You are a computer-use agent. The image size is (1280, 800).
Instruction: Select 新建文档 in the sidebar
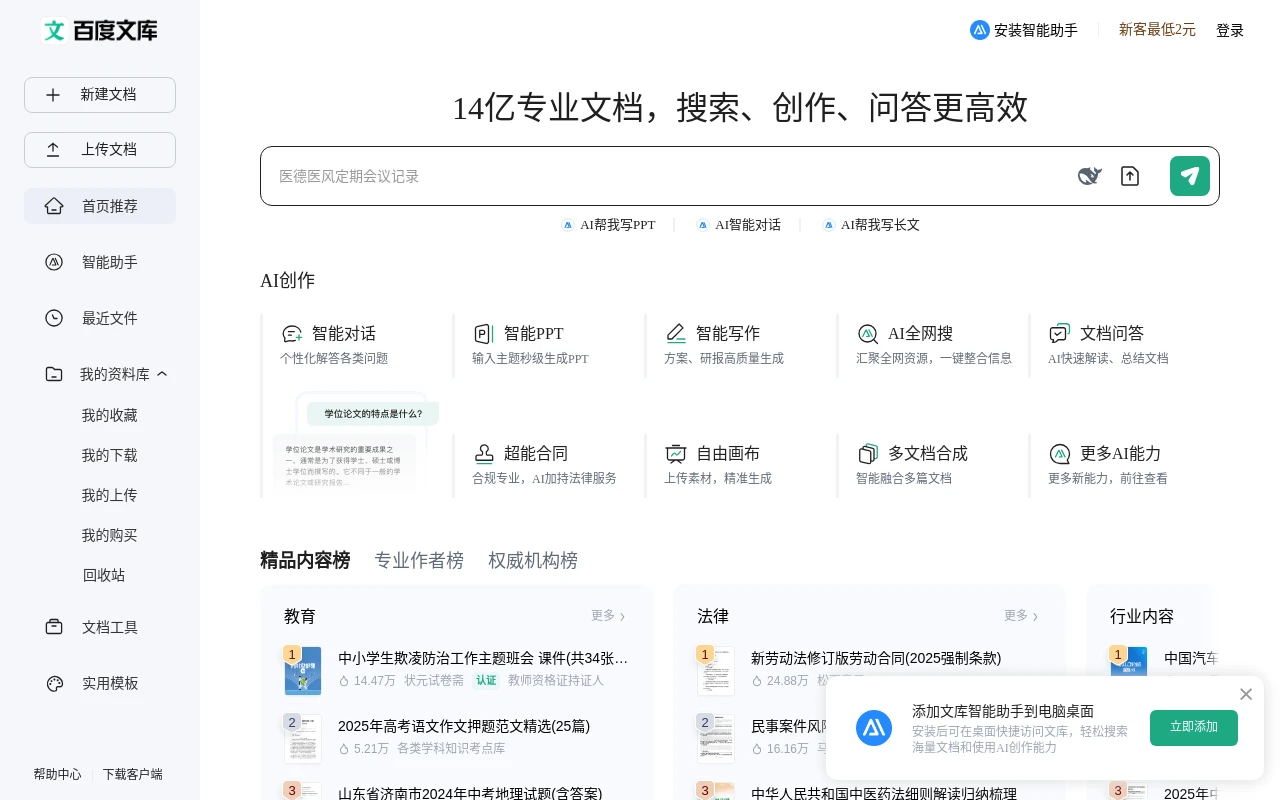(99, 94)
